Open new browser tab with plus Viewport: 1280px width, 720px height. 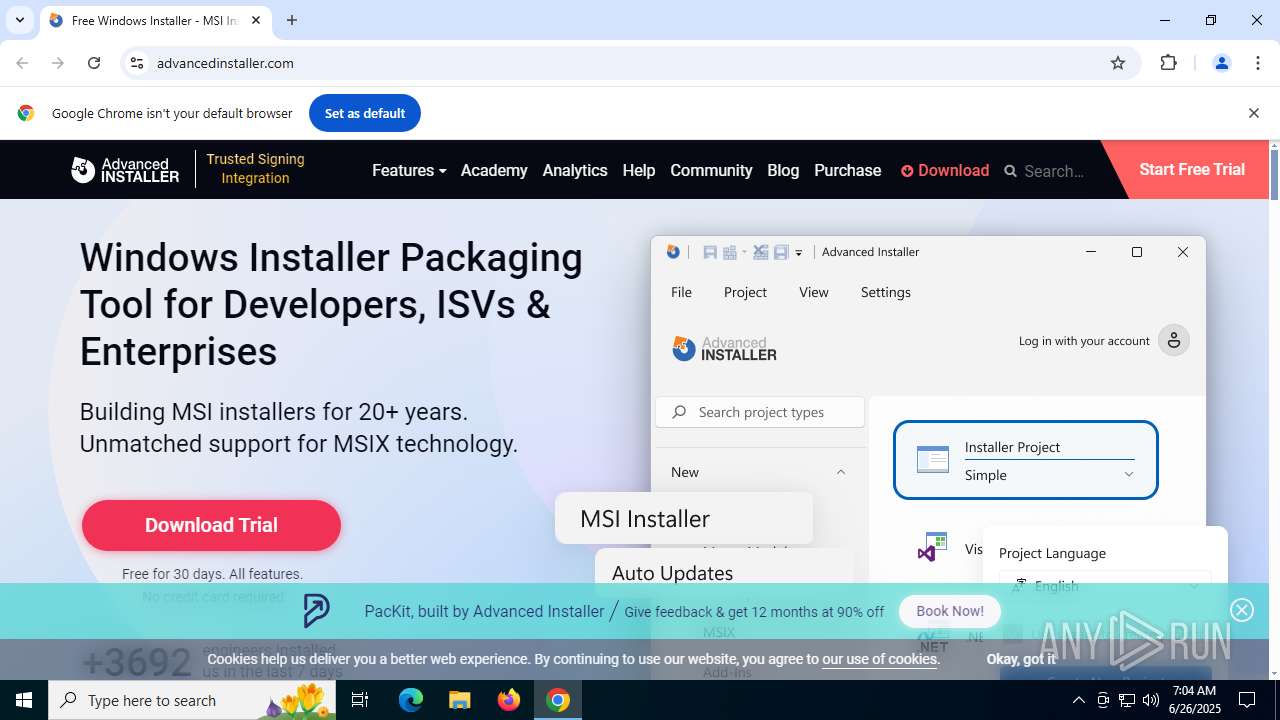[292, 20]
